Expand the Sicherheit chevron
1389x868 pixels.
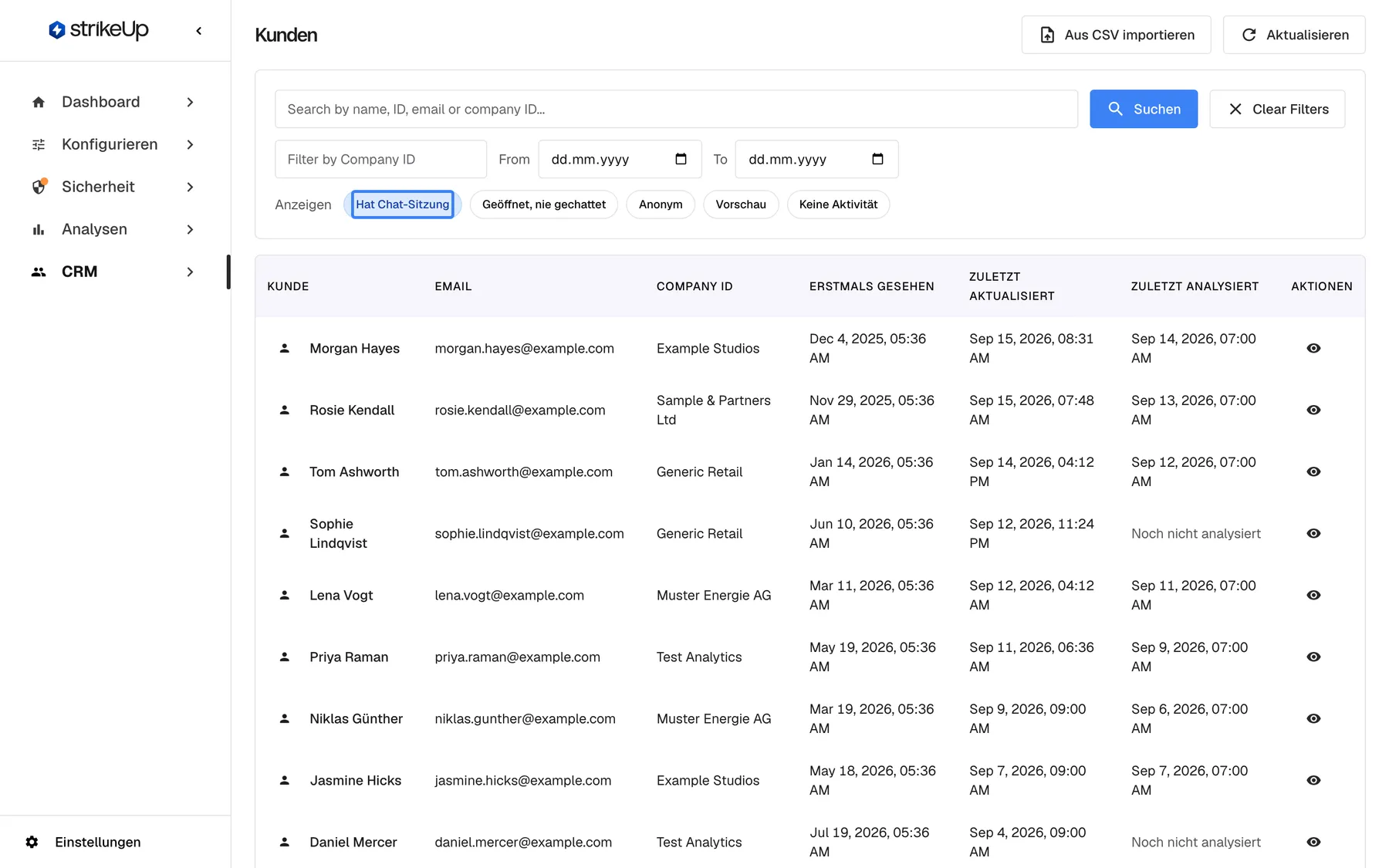[x=190, y=187]
